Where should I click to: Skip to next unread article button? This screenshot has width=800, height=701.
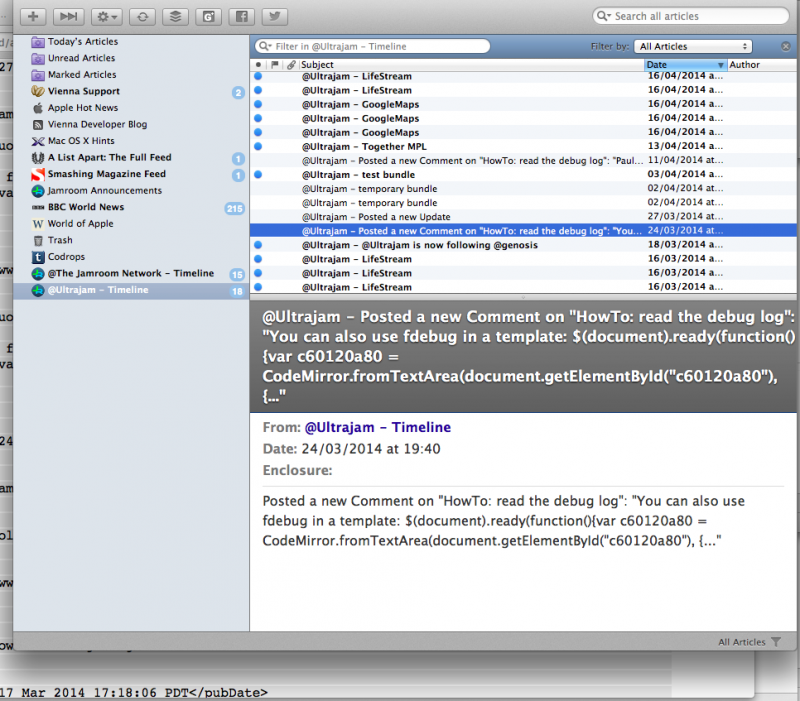(69, 17)
